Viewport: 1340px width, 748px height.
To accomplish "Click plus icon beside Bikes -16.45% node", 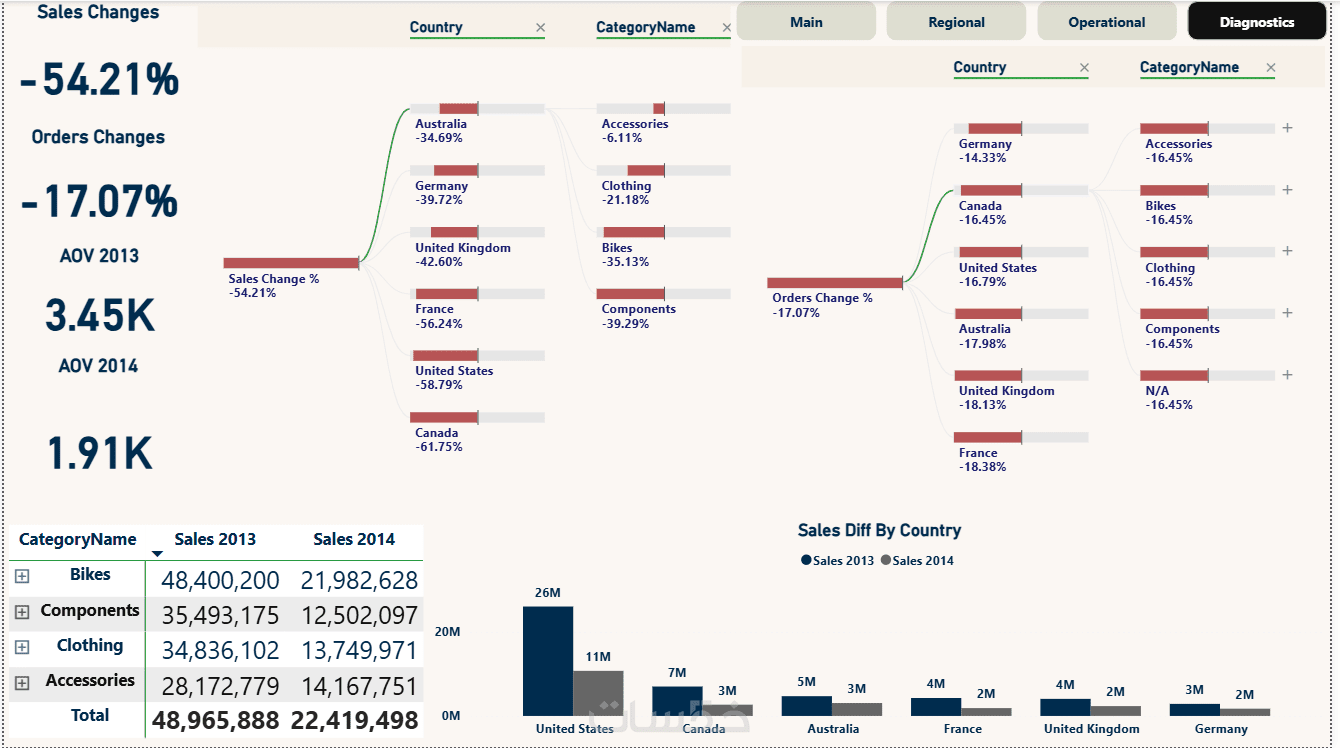I will 1288,190.
